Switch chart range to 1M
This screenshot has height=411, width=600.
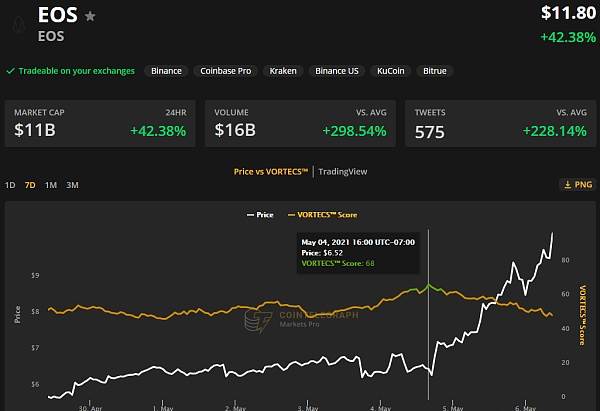tap(51, 185)
